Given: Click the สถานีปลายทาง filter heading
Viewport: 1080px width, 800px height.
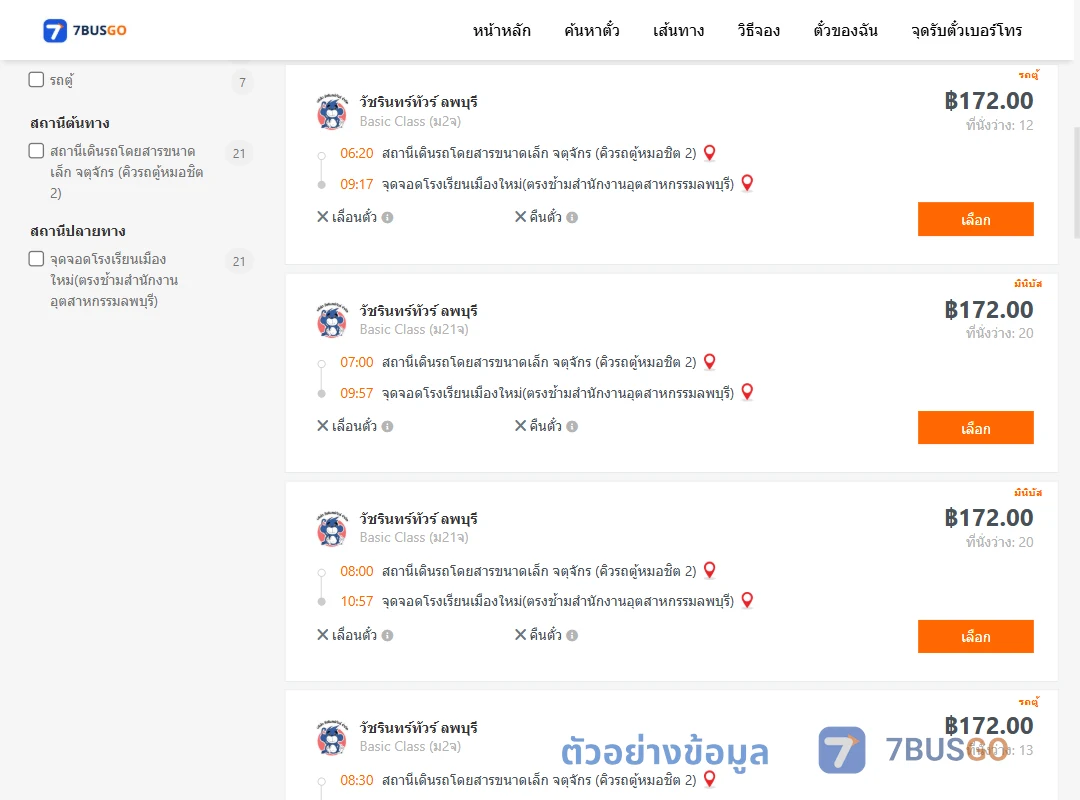Looking at the screenshot, I should (78, 231).
